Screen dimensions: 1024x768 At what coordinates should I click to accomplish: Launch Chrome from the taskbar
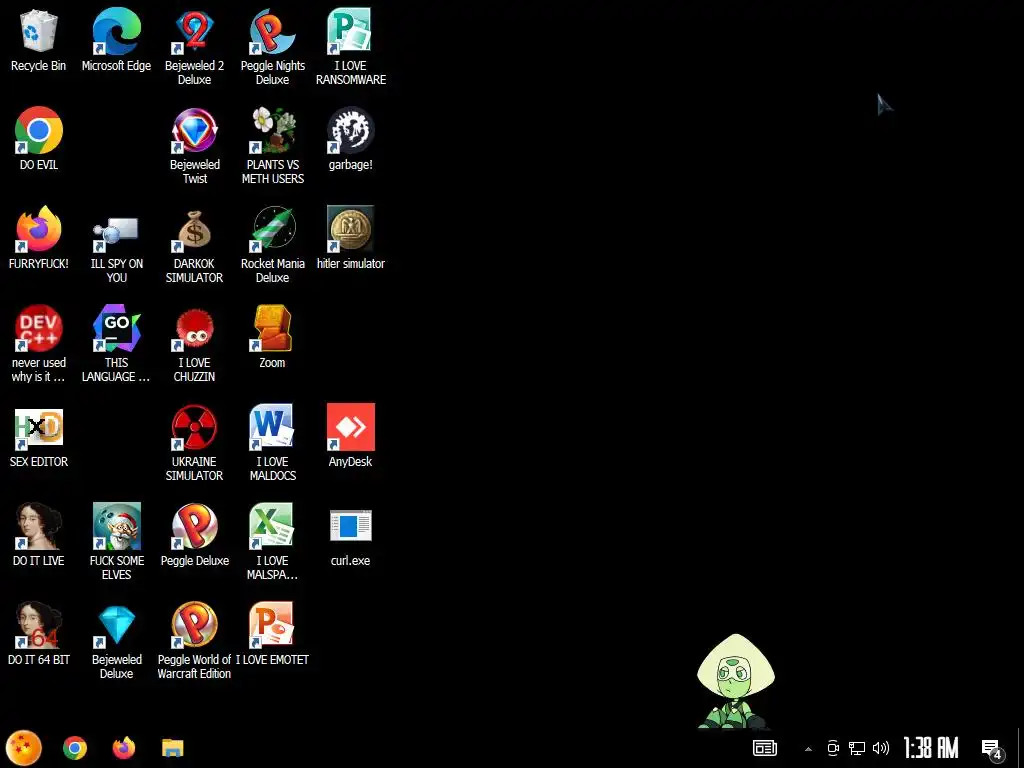[75, 748]
